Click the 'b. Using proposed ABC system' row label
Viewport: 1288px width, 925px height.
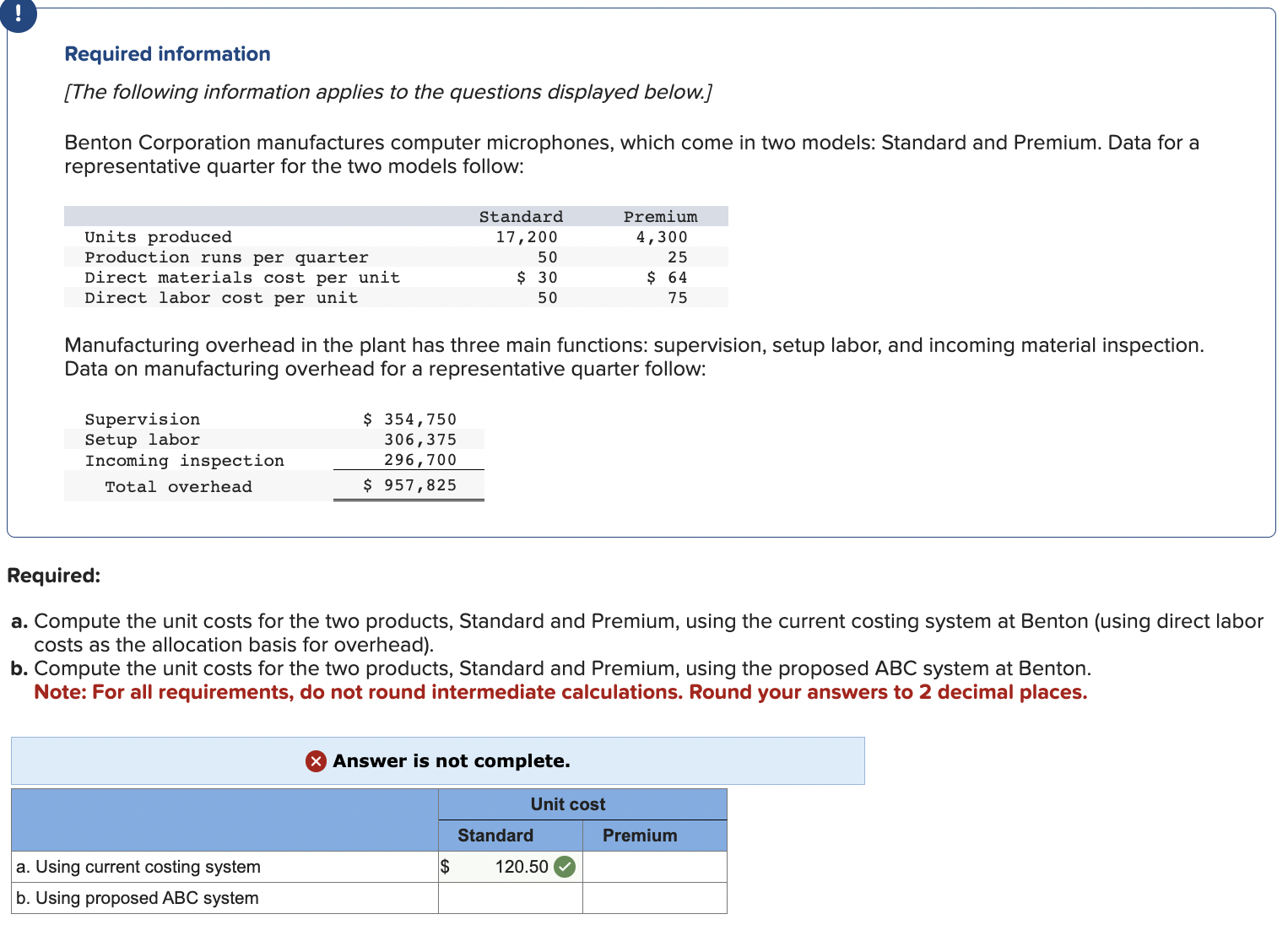[x=138, y=898]
